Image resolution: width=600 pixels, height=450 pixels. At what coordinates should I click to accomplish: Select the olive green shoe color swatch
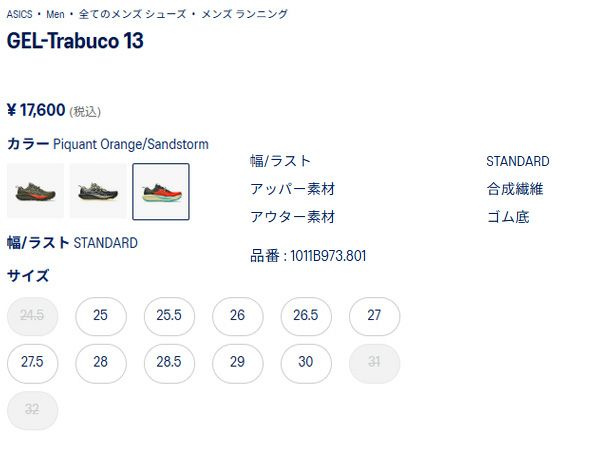(35, 191)
